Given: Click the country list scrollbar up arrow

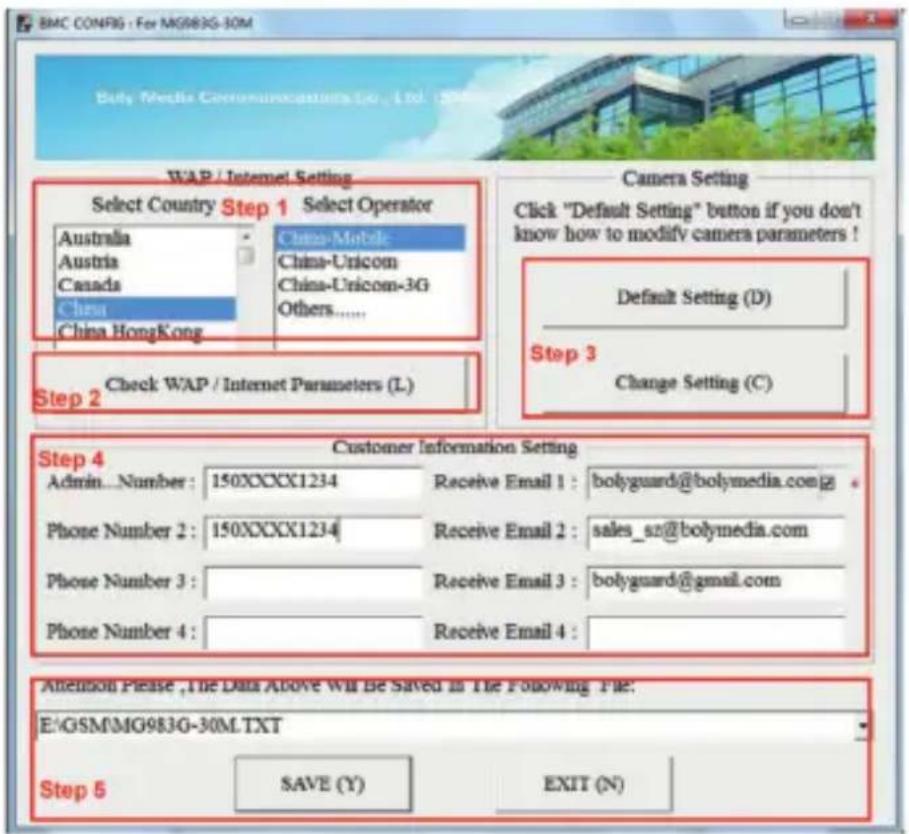Looking at the screenshot, I should (246, 236).
